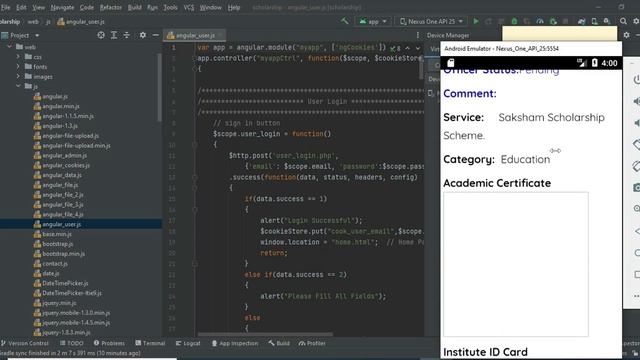Click the js breadcrumb in navigation bar
This screenshot has width=640, height=360.
[48, 22]
